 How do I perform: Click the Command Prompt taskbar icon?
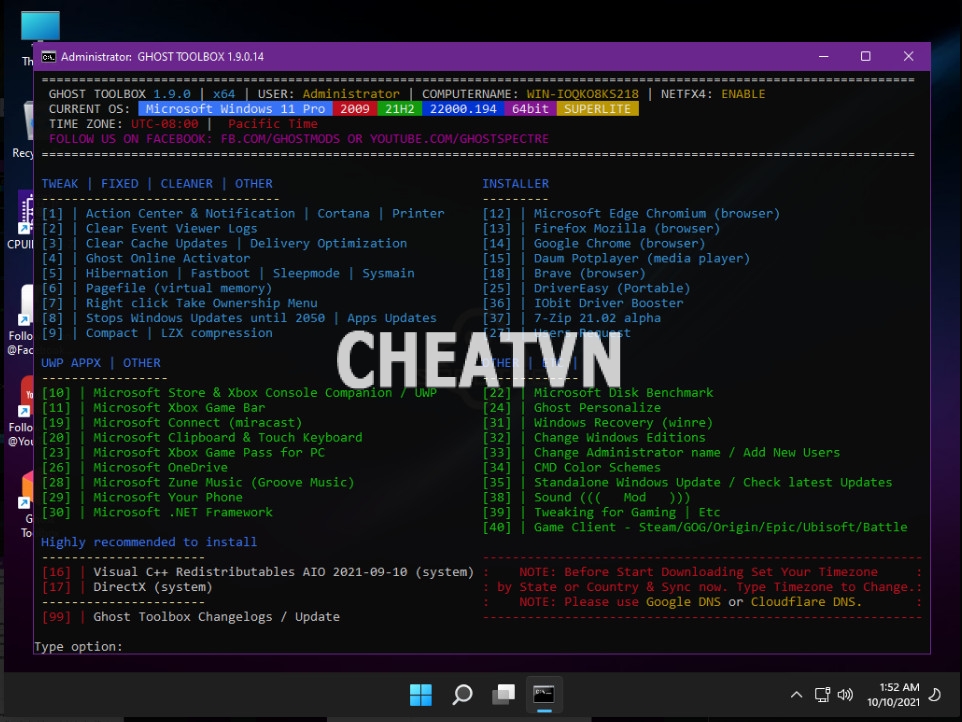point(544,694)
